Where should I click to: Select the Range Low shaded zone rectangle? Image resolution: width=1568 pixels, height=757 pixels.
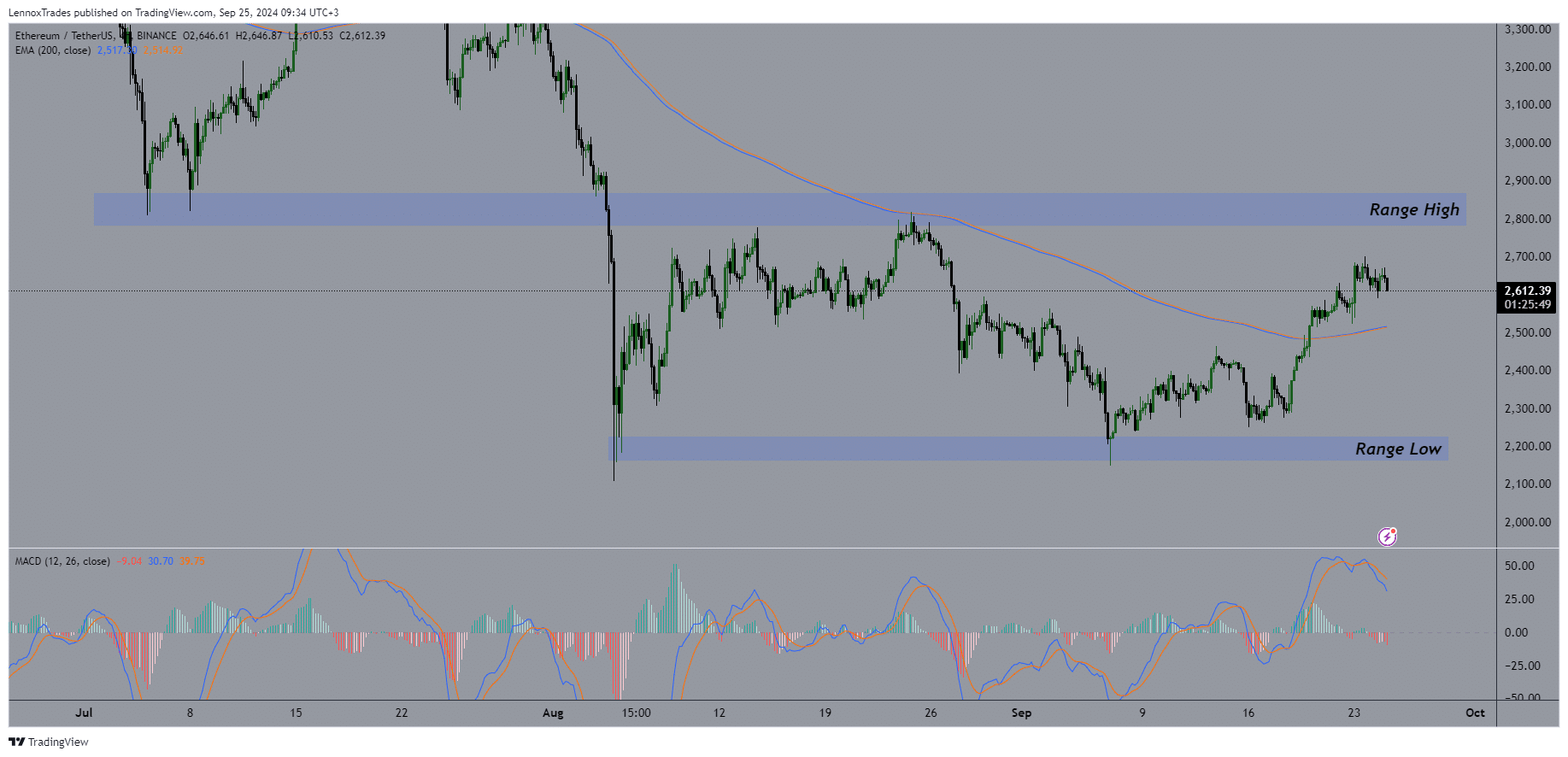tap(1028, 449)
